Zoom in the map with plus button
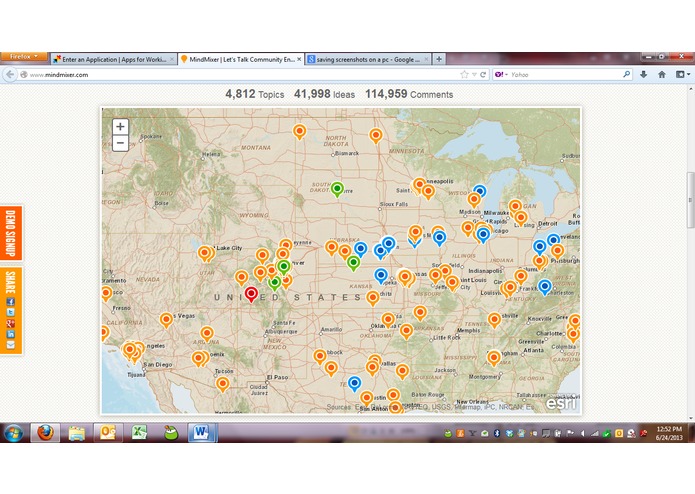Image resolution: width=695 pixels, height=494 pixels. tap(120, 127)
